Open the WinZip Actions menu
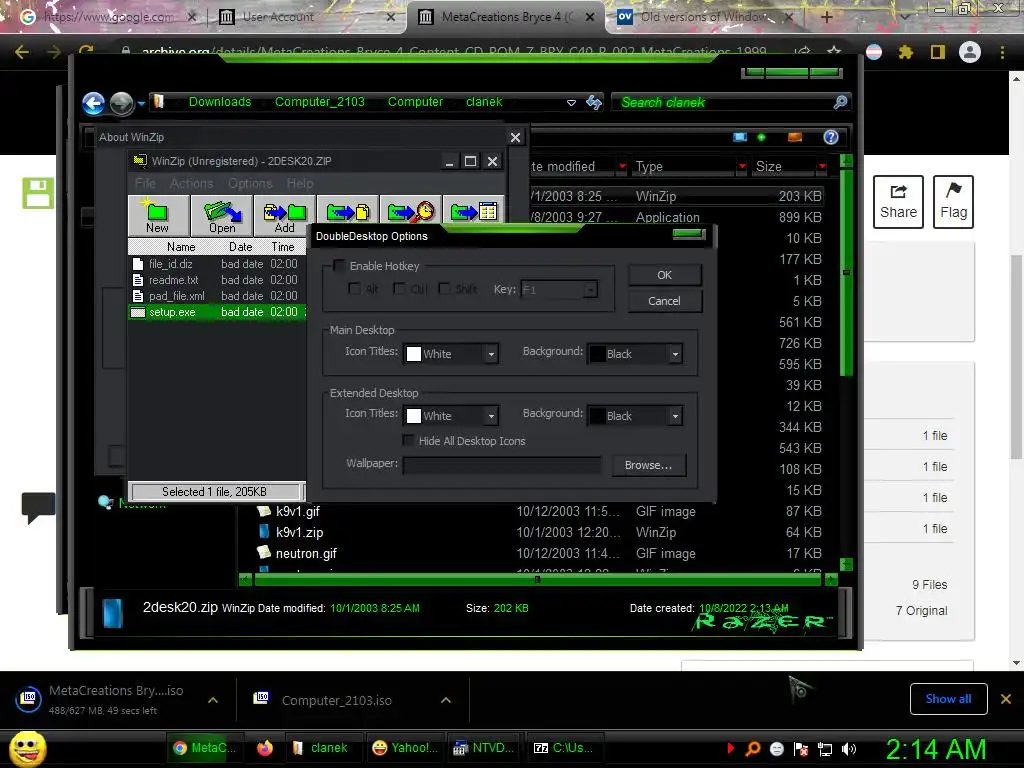Screen dimensions: 1024x768 click(191, 184)
